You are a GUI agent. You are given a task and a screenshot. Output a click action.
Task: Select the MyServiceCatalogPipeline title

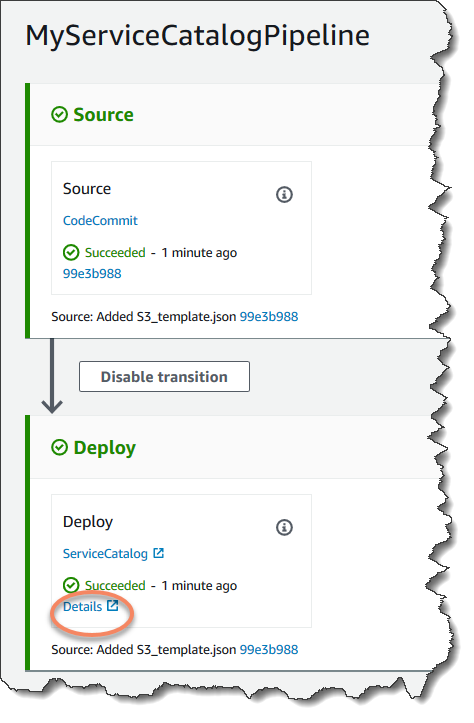[x=197, y=36]
